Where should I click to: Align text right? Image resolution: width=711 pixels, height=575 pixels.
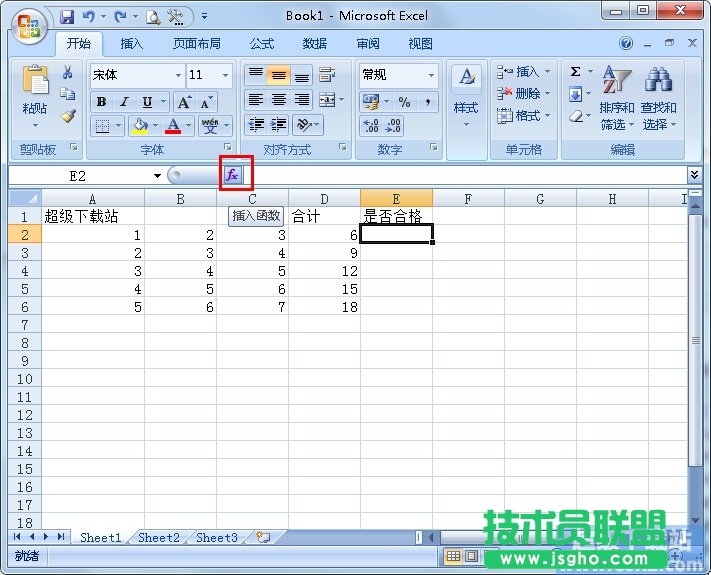pos(302,100)
